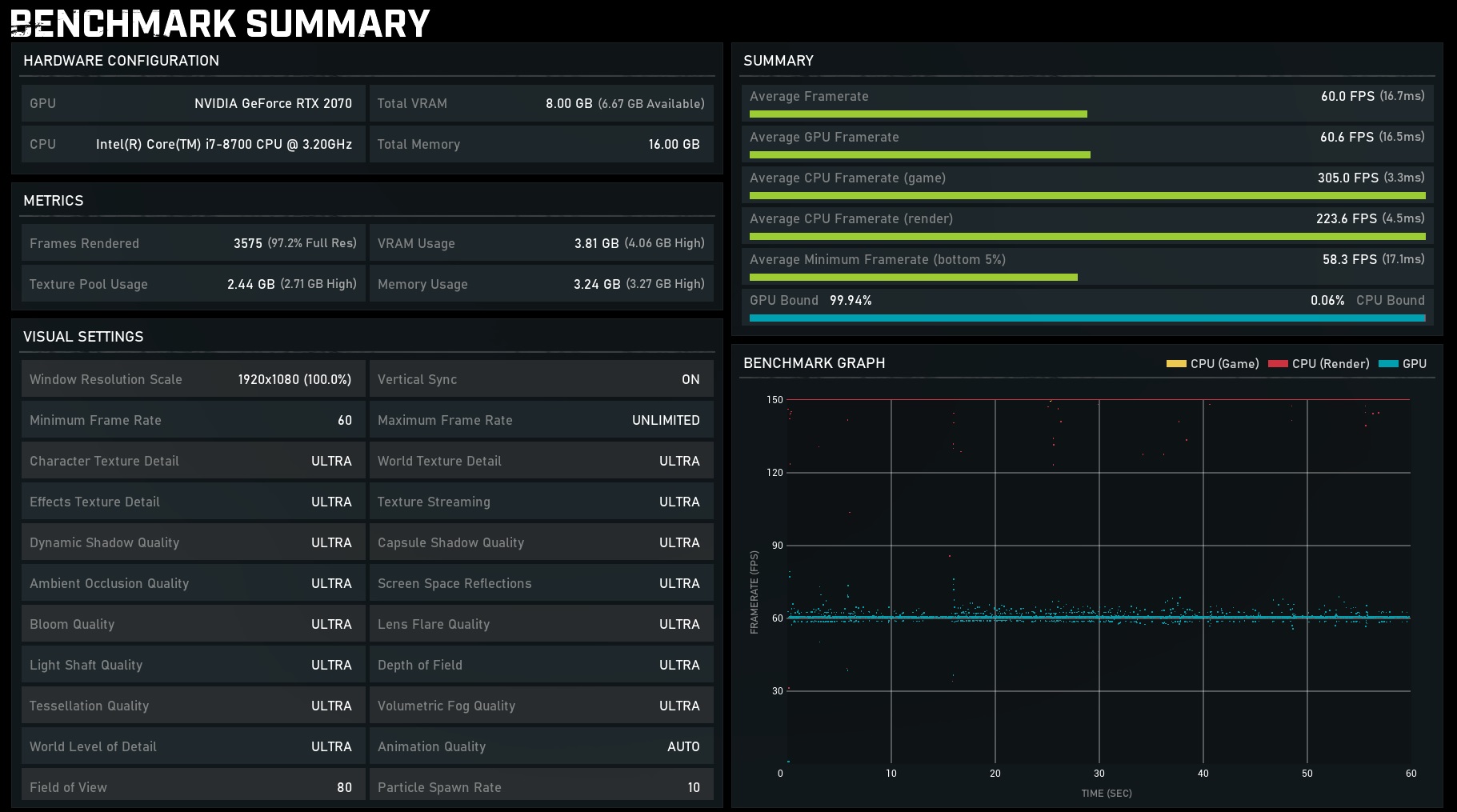The width and height of the screenshot is (1457, 812).
Task: Click the GPU Bound teal progress bar
Action: pos(1087,318)
